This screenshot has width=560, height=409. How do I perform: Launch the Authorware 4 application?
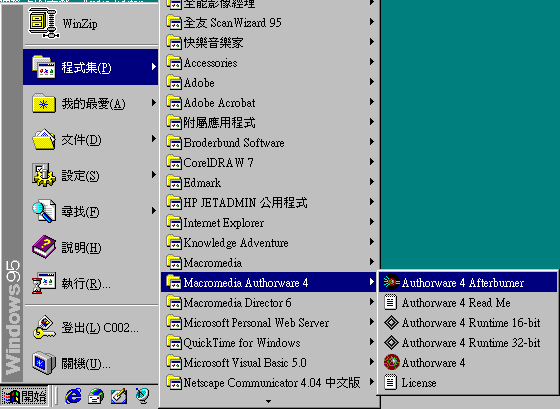coord(468,363)
